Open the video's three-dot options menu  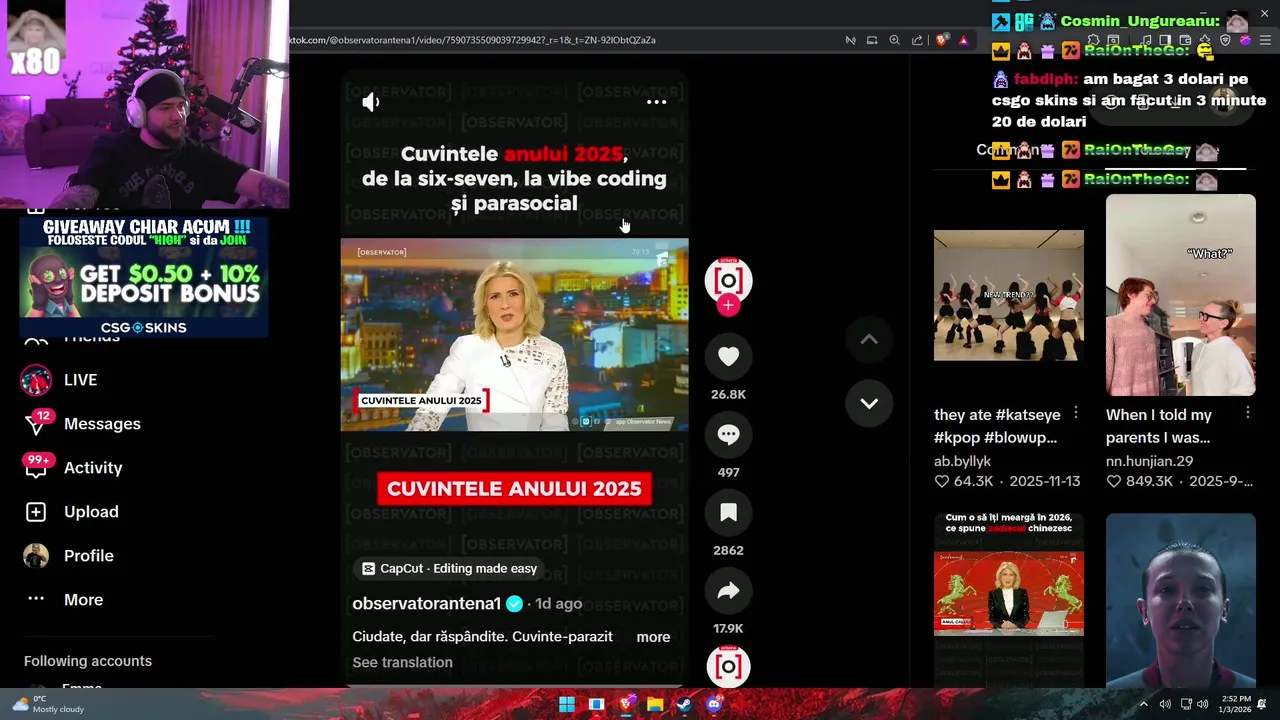(656, 102)
